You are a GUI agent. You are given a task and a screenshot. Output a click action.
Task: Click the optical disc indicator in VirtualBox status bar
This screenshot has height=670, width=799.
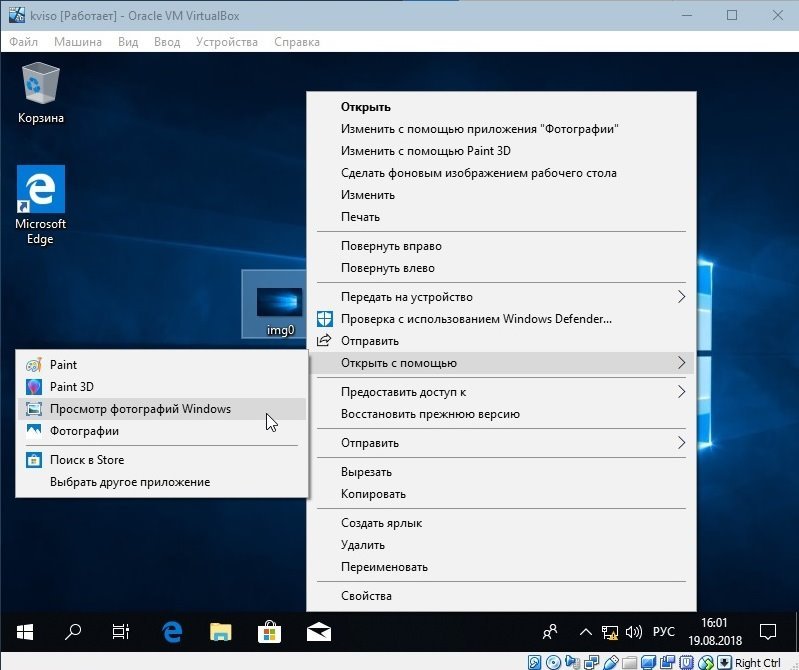click(x=553, y=662)
